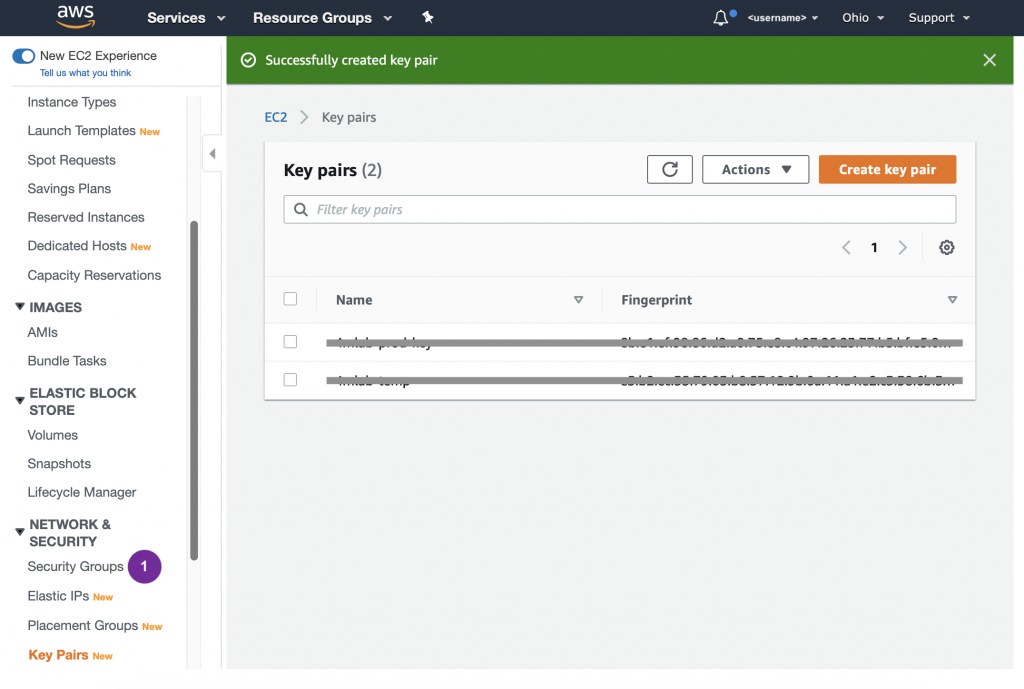Open Security Groups in the sidebar
Screen dimensions: 1024x689
[x=75, y=567]
